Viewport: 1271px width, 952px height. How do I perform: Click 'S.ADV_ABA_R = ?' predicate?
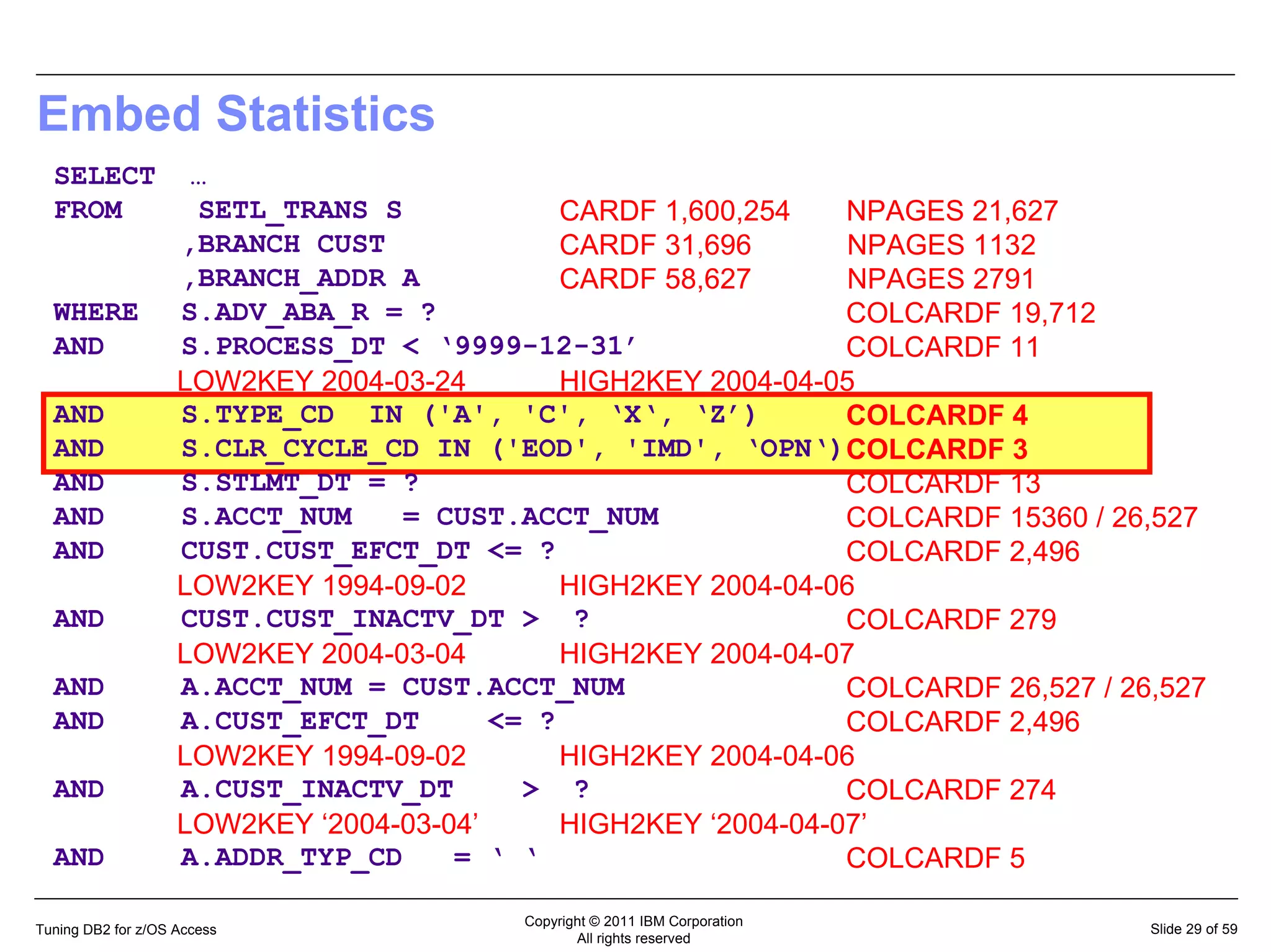[308, 313]
